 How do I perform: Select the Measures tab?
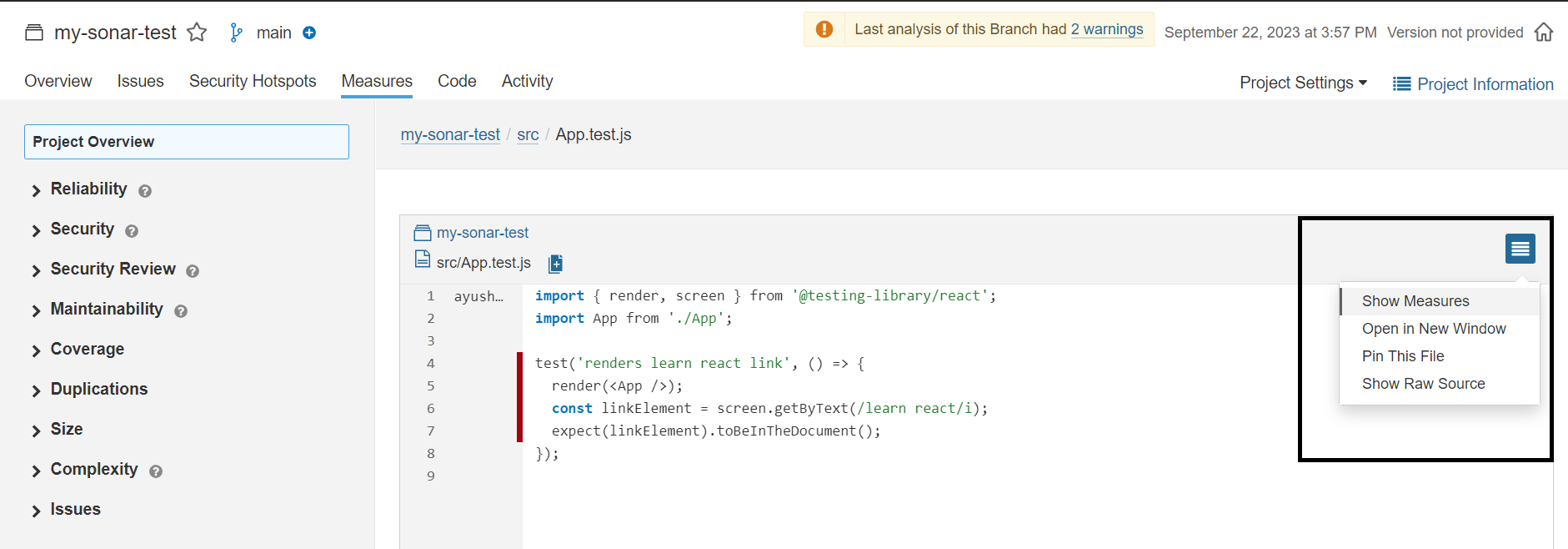377,81
